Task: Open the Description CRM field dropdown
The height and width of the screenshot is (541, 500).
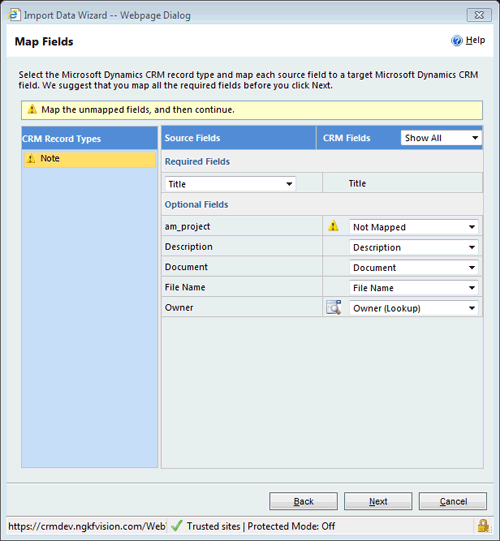Action: [x=414, y=247]
